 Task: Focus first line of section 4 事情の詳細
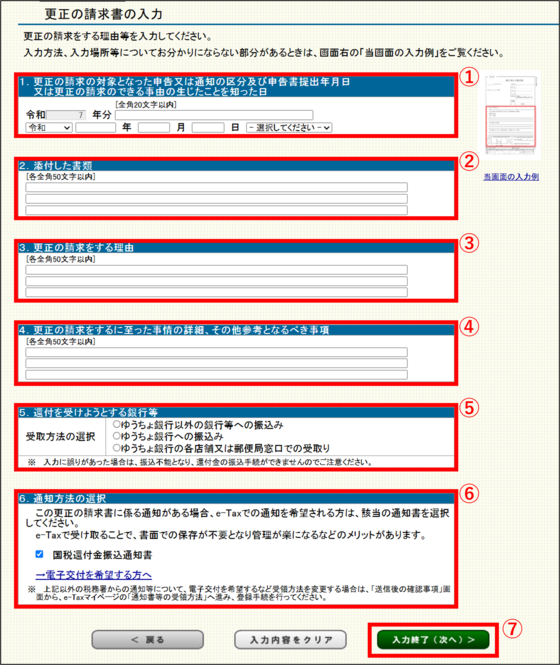click(216, 352)
